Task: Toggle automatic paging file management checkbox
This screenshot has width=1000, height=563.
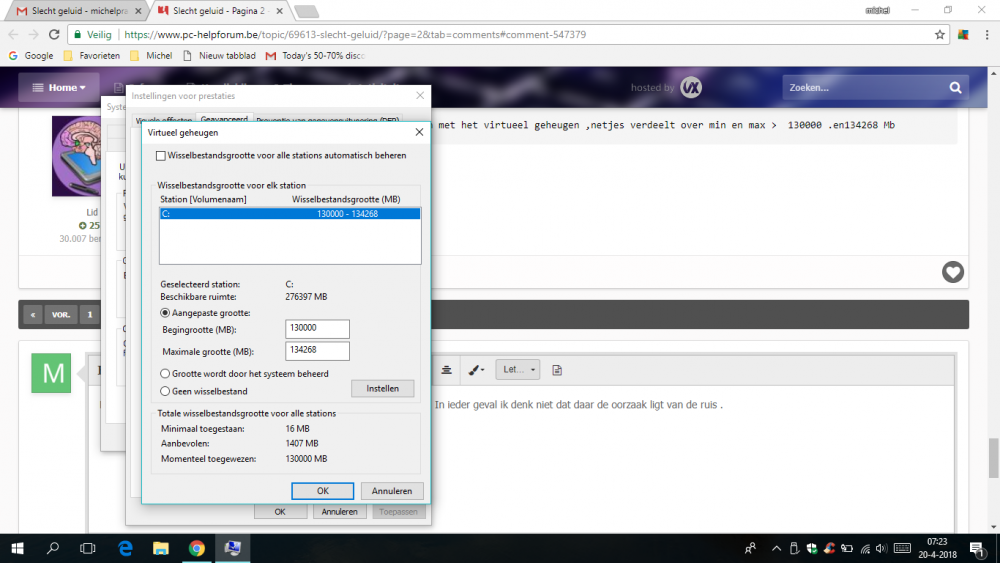Action: point(161,156)
